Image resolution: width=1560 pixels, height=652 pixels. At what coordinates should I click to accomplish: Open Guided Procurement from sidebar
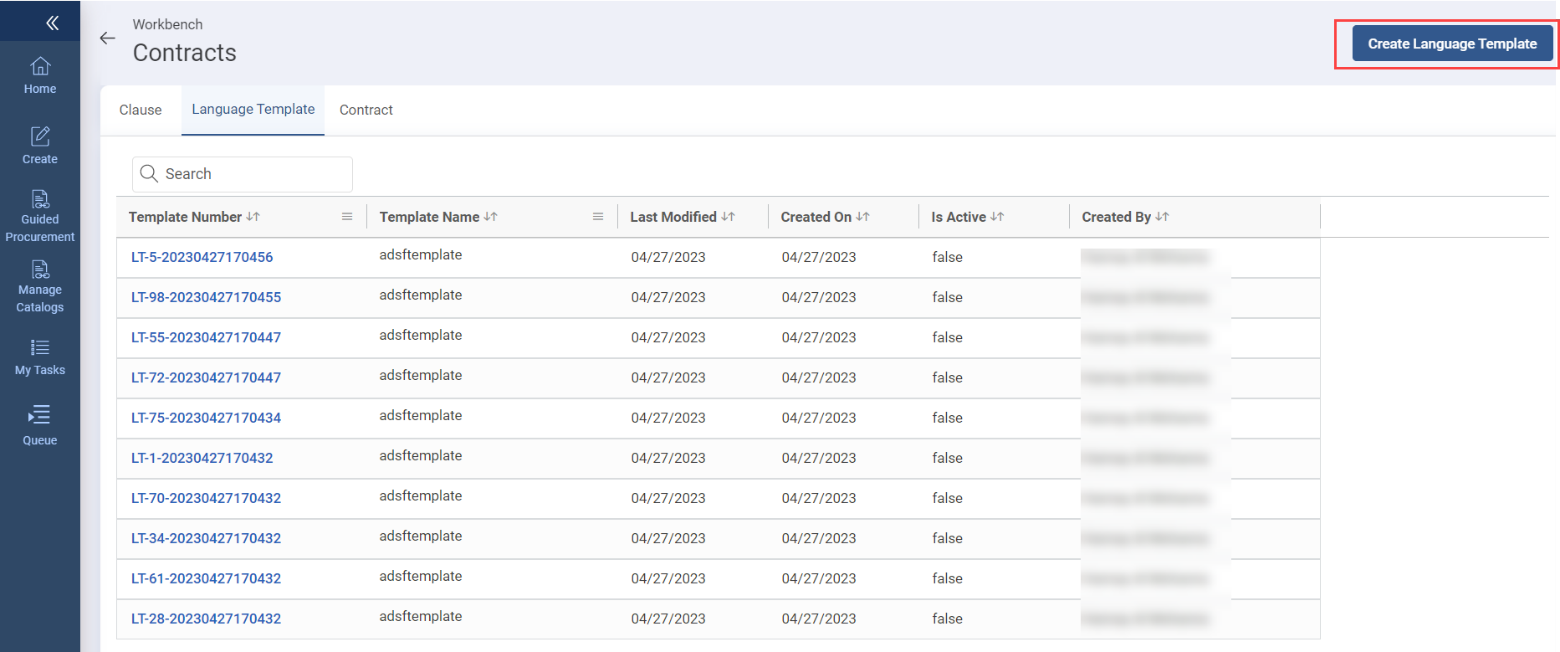pos(40,215)
